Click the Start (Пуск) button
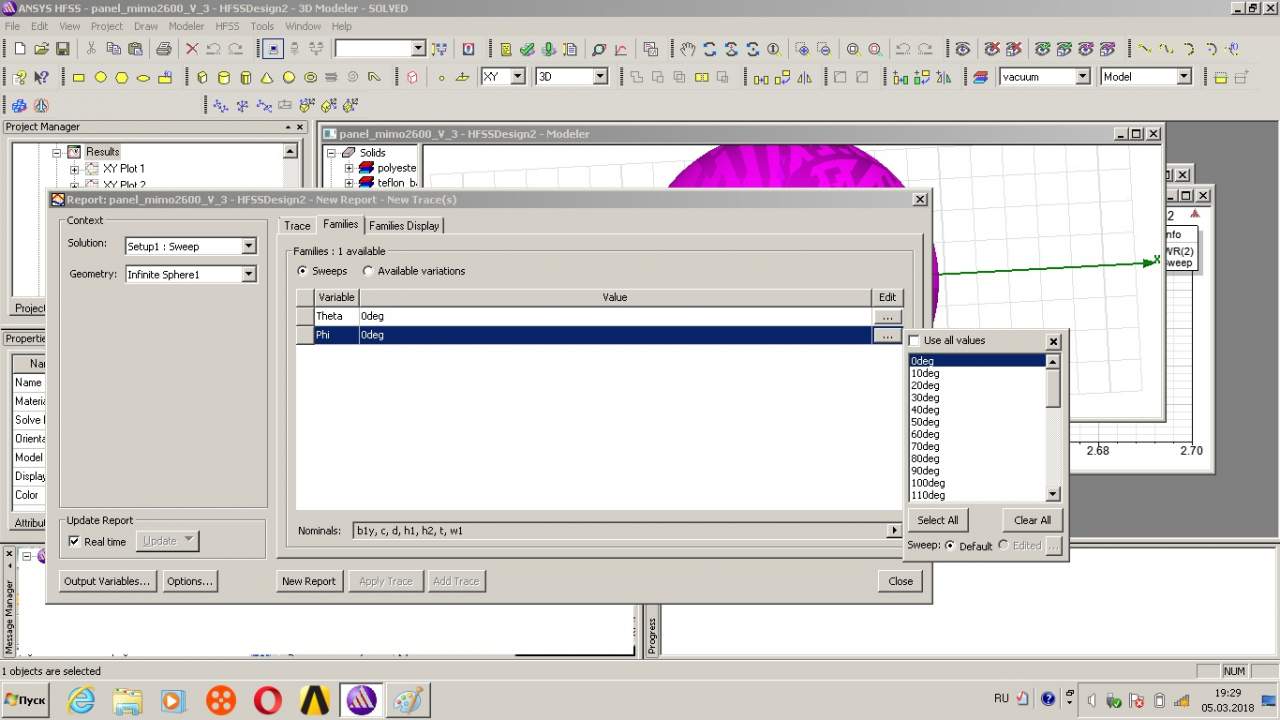1280x720 pixels. click(25, 700)
